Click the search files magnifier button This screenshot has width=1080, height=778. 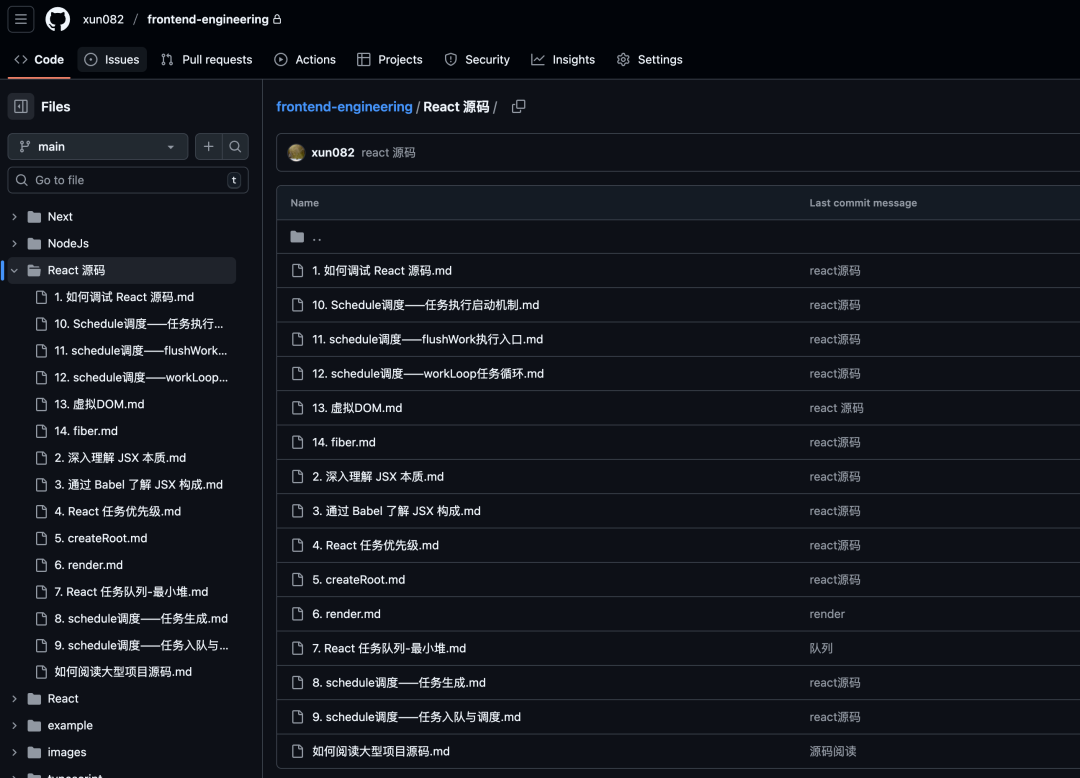tap(235, 147)
